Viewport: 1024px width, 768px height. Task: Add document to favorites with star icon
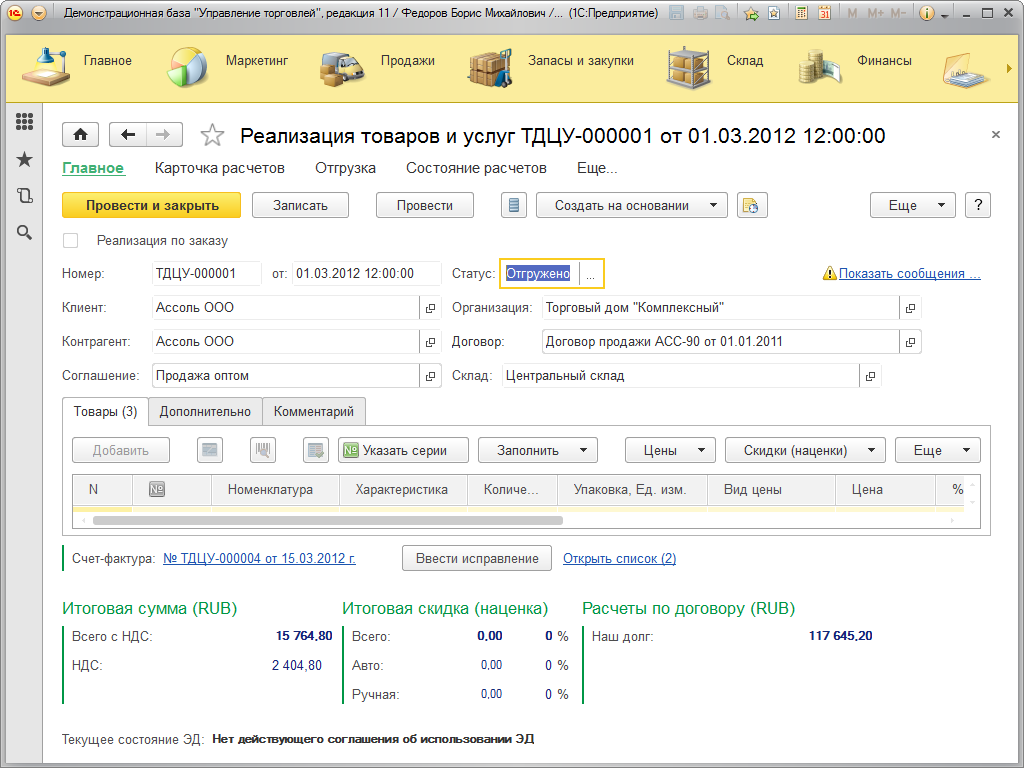(212, 136)
